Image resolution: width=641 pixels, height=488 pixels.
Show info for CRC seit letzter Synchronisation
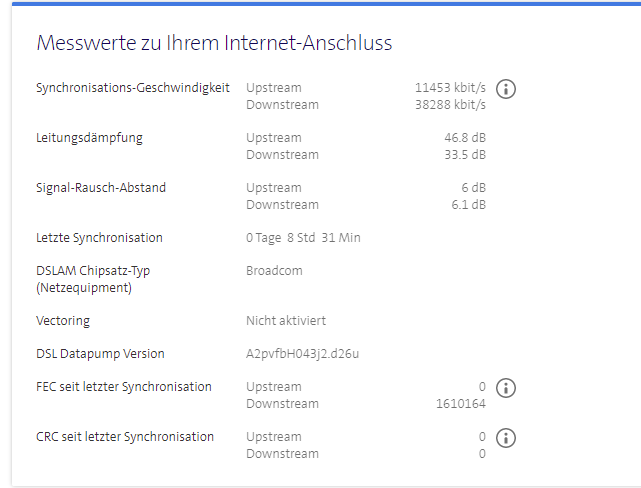pyautogui.click(x=506, y=438)
